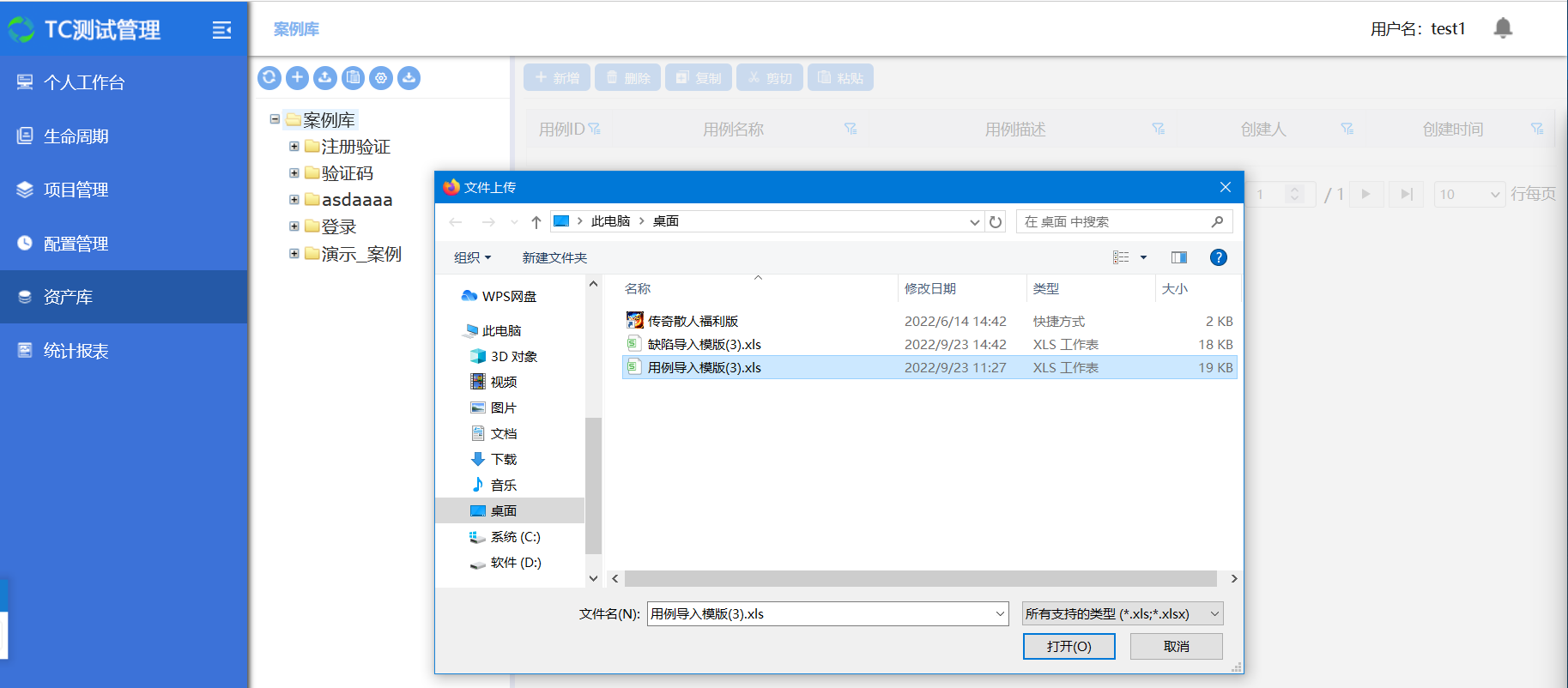Open 配置管理 in the sidebar
1568x688 pixels.
click(x=124, y=244)
